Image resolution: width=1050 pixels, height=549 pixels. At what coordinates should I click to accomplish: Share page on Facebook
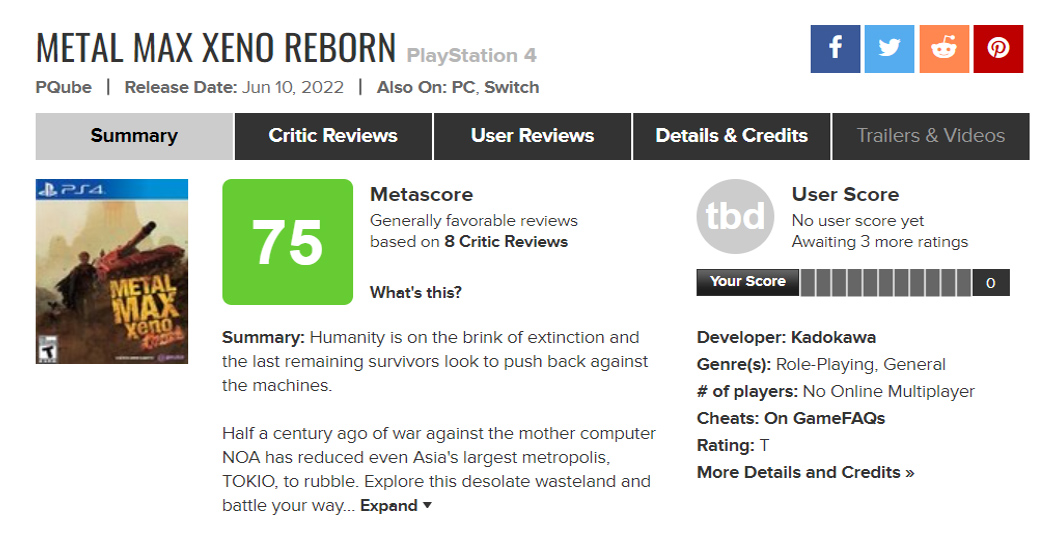[835, 48]
